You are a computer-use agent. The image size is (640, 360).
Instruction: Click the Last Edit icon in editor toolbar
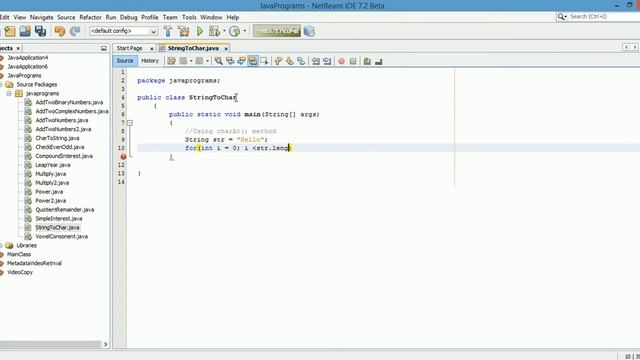tap(171, 61)
